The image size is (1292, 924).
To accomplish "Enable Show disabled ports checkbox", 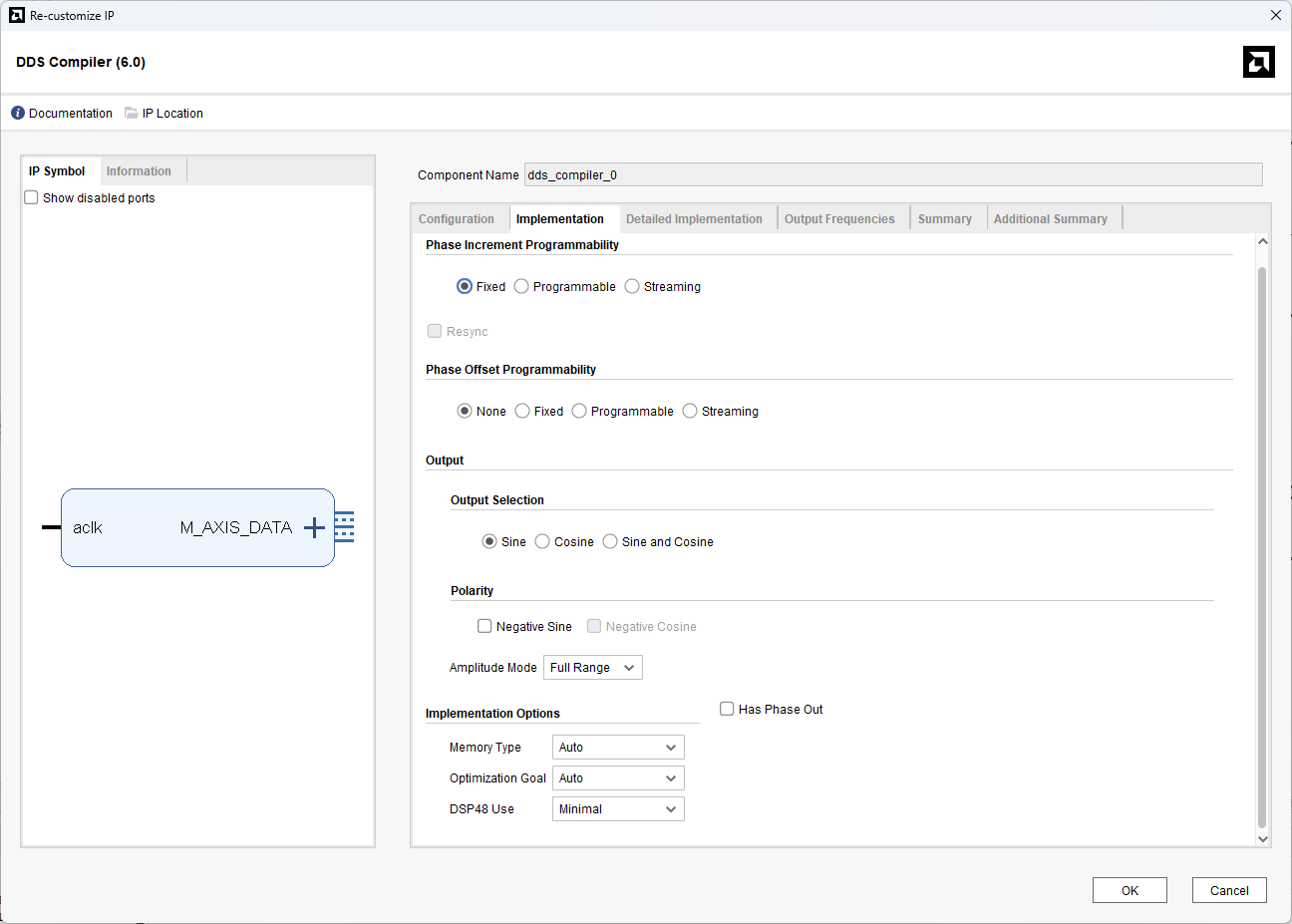I will (x=32, y=197).
